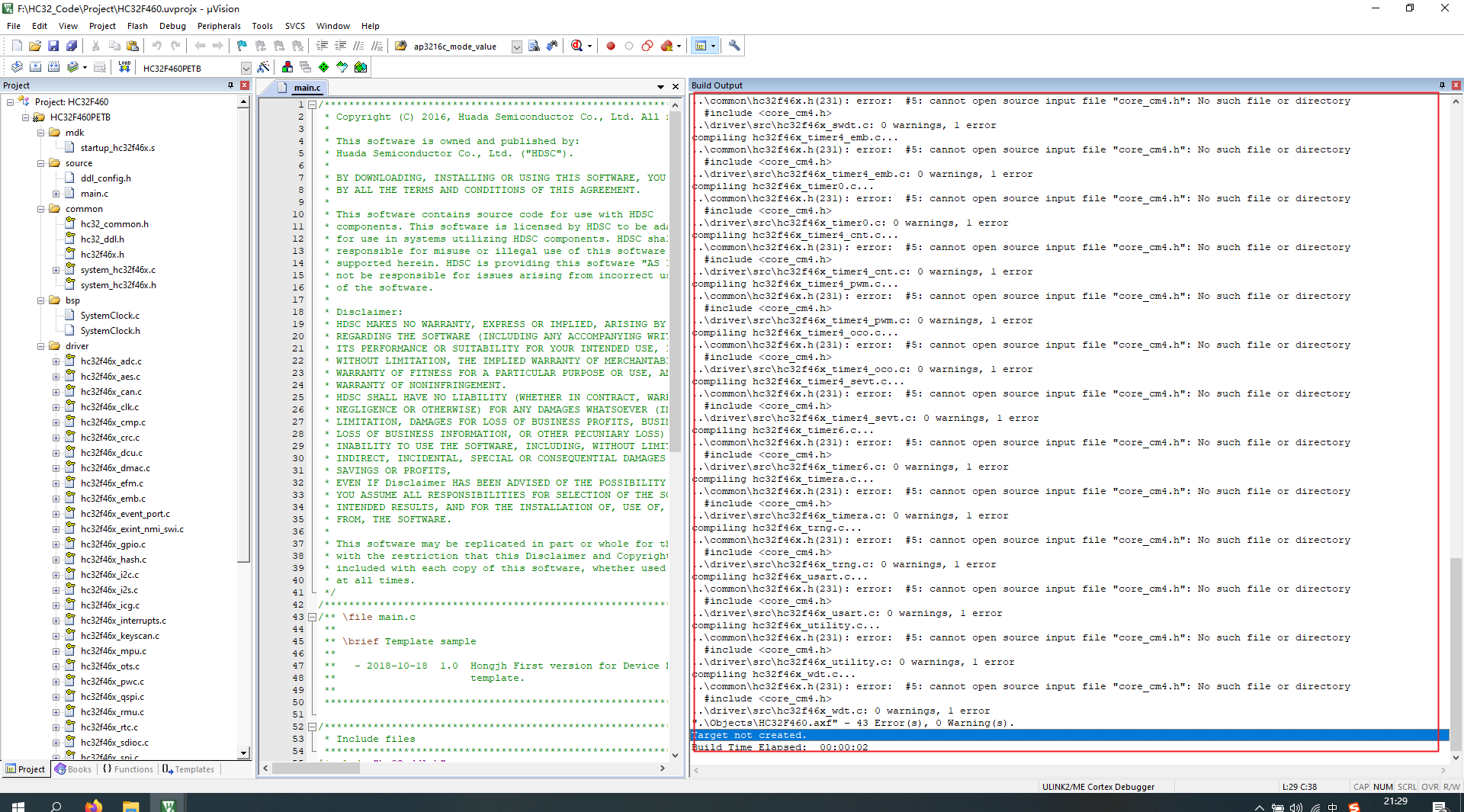1464x812 pixels.
Task: Pin/auto-hide the Build Output panel
Action: click(1442, 85)
